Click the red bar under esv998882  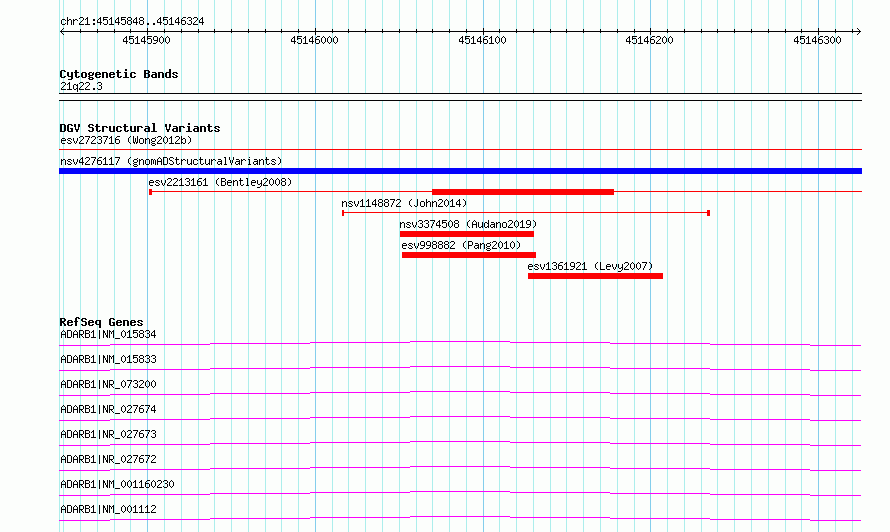click(469, 255)
